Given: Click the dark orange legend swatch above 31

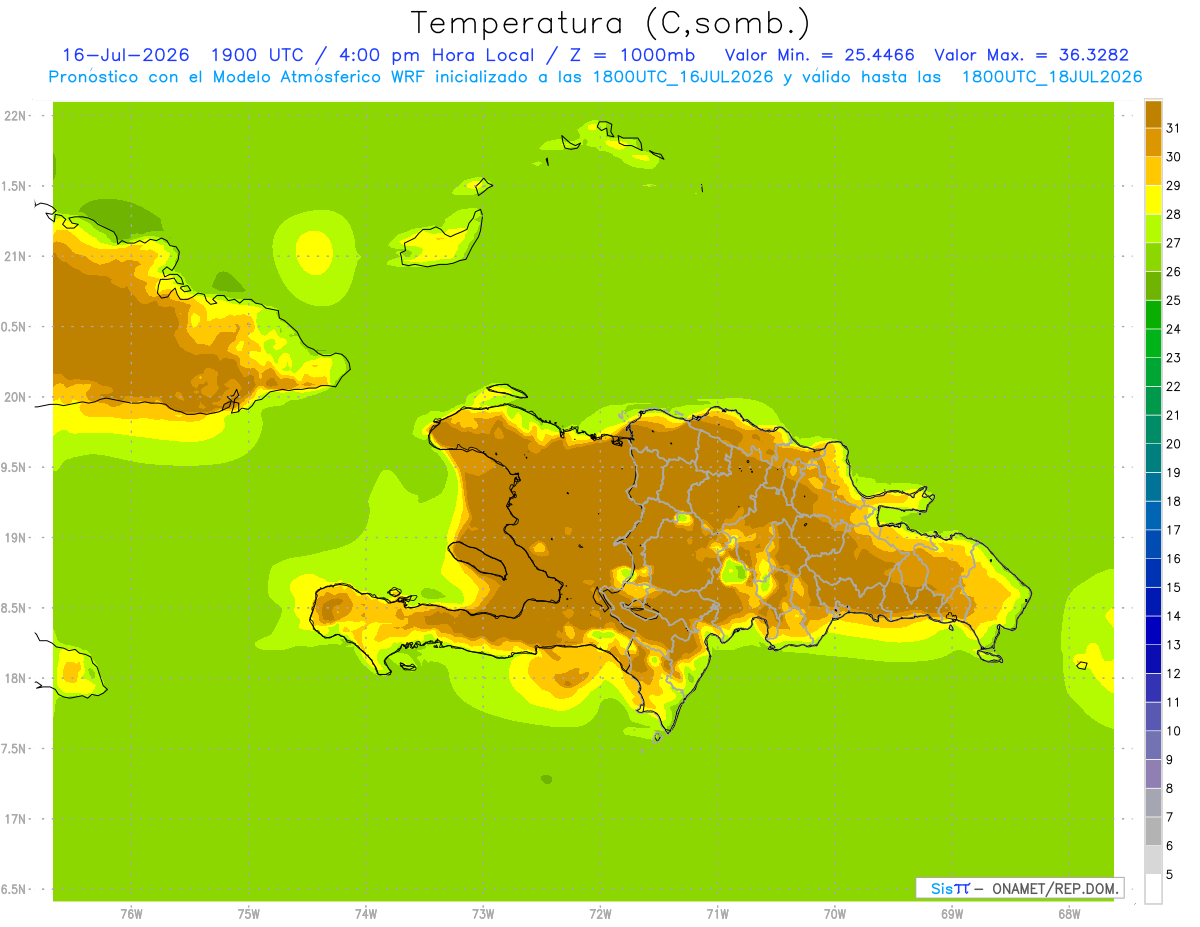Looking at the screenshot, I should 1153,114.
